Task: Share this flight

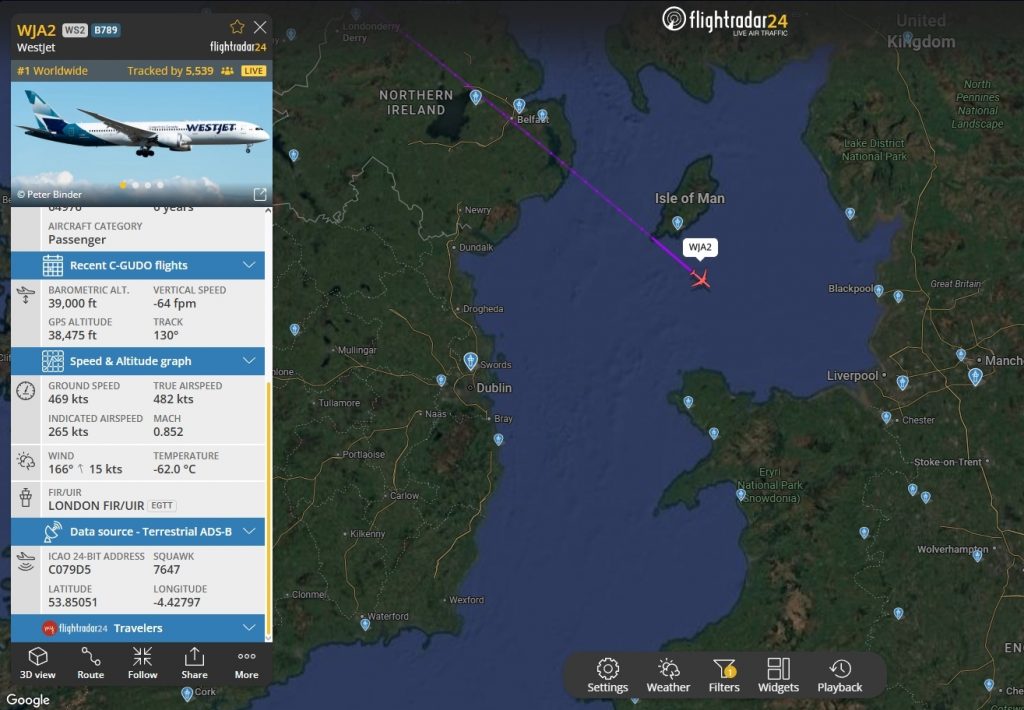Action: (x=194, y=663)
